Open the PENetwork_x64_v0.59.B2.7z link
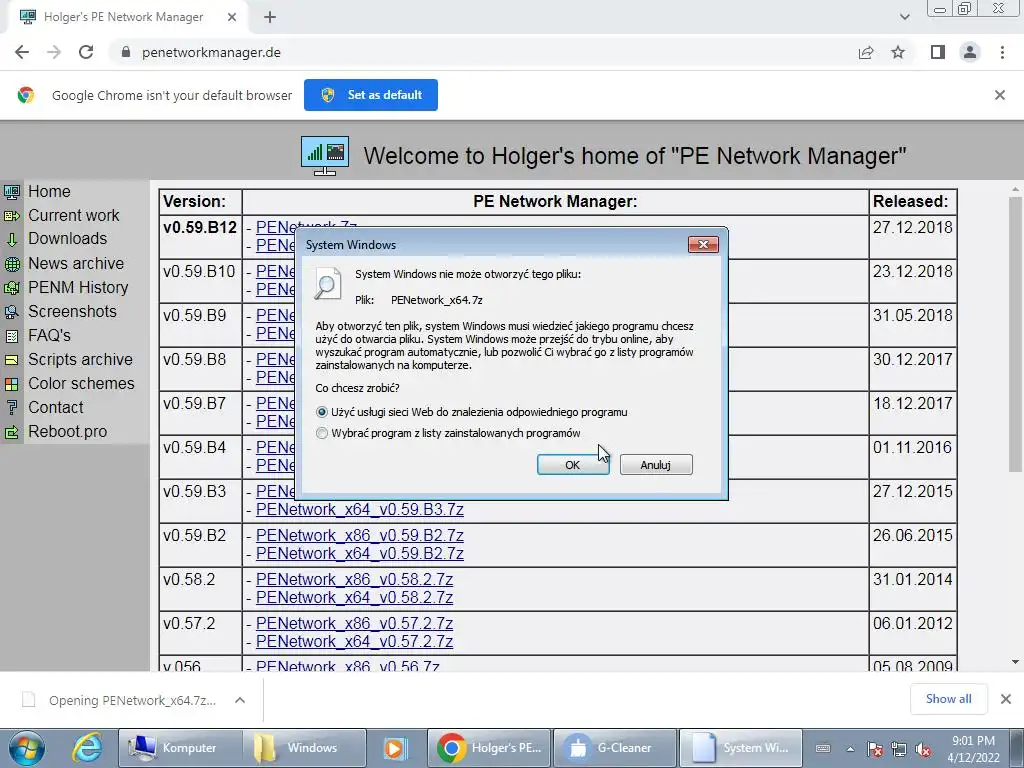Viewport: 1024px width, 768px height. pos(360,553)
